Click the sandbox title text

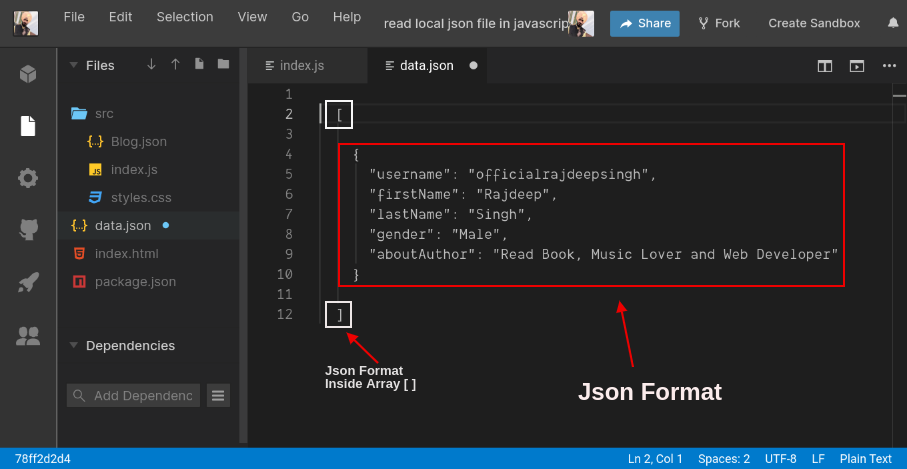coord(475,24)
